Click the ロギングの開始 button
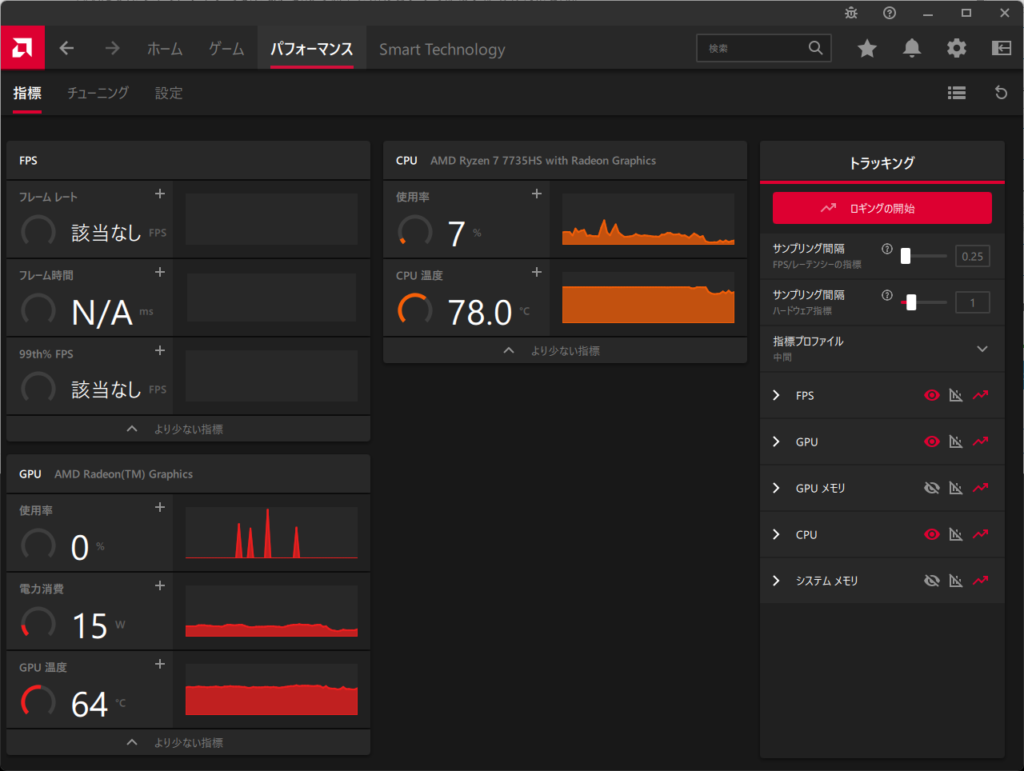Screen dimensions: 1024x771 [881, 208]
